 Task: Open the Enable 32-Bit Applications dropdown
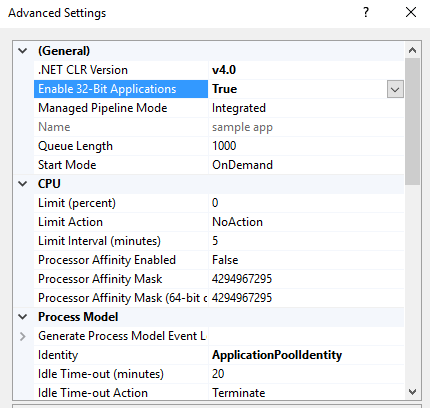tap(395, 89)
